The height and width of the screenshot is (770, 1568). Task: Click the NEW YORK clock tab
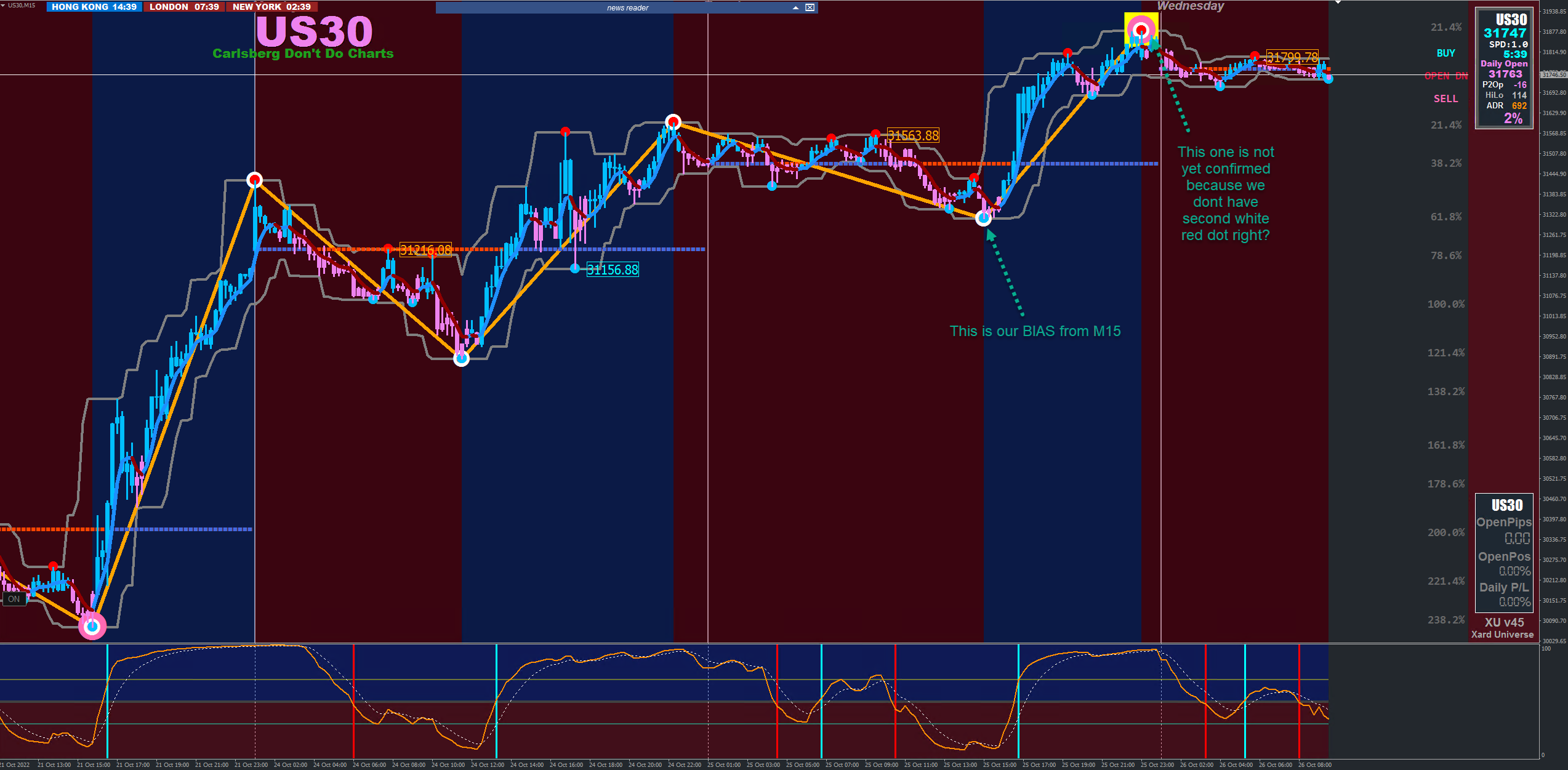[x=271, y=7]
